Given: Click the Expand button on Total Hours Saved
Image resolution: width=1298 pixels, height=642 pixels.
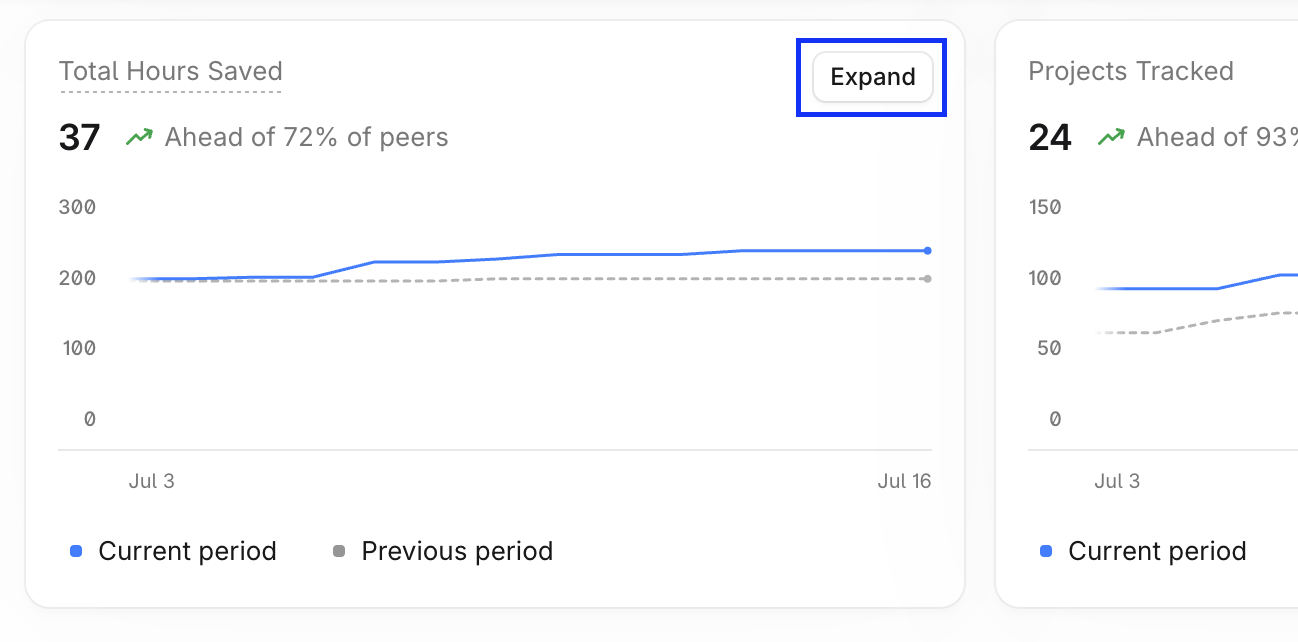Looking at the screenshot, I should (872, 77).
